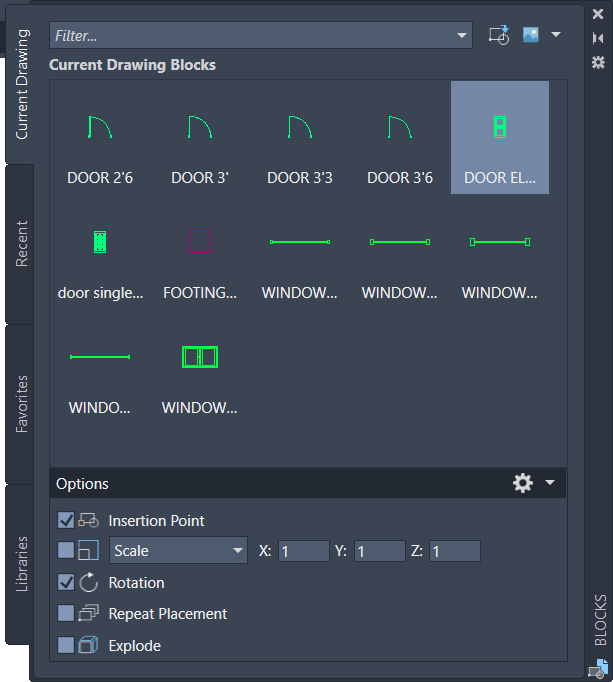Select the WINDO... block in the bottom row

[x=100, y=368]
